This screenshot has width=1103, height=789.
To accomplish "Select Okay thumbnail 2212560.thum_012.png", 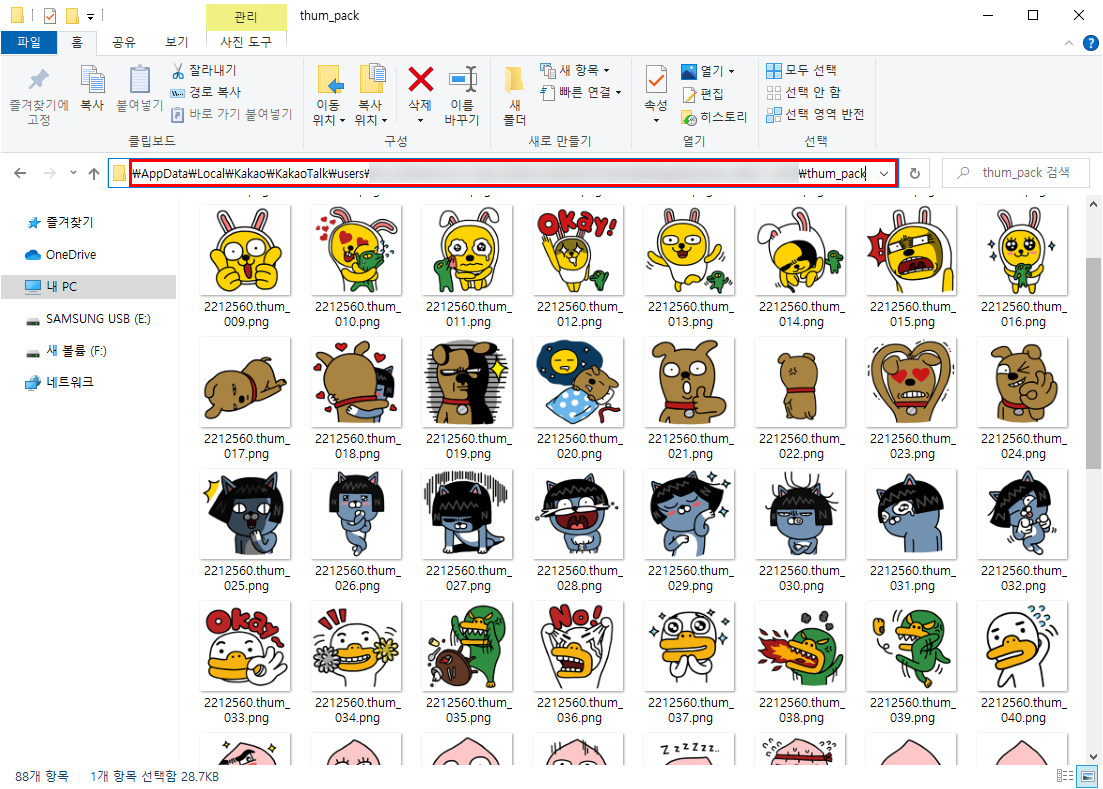I will [x=578, y=267].
